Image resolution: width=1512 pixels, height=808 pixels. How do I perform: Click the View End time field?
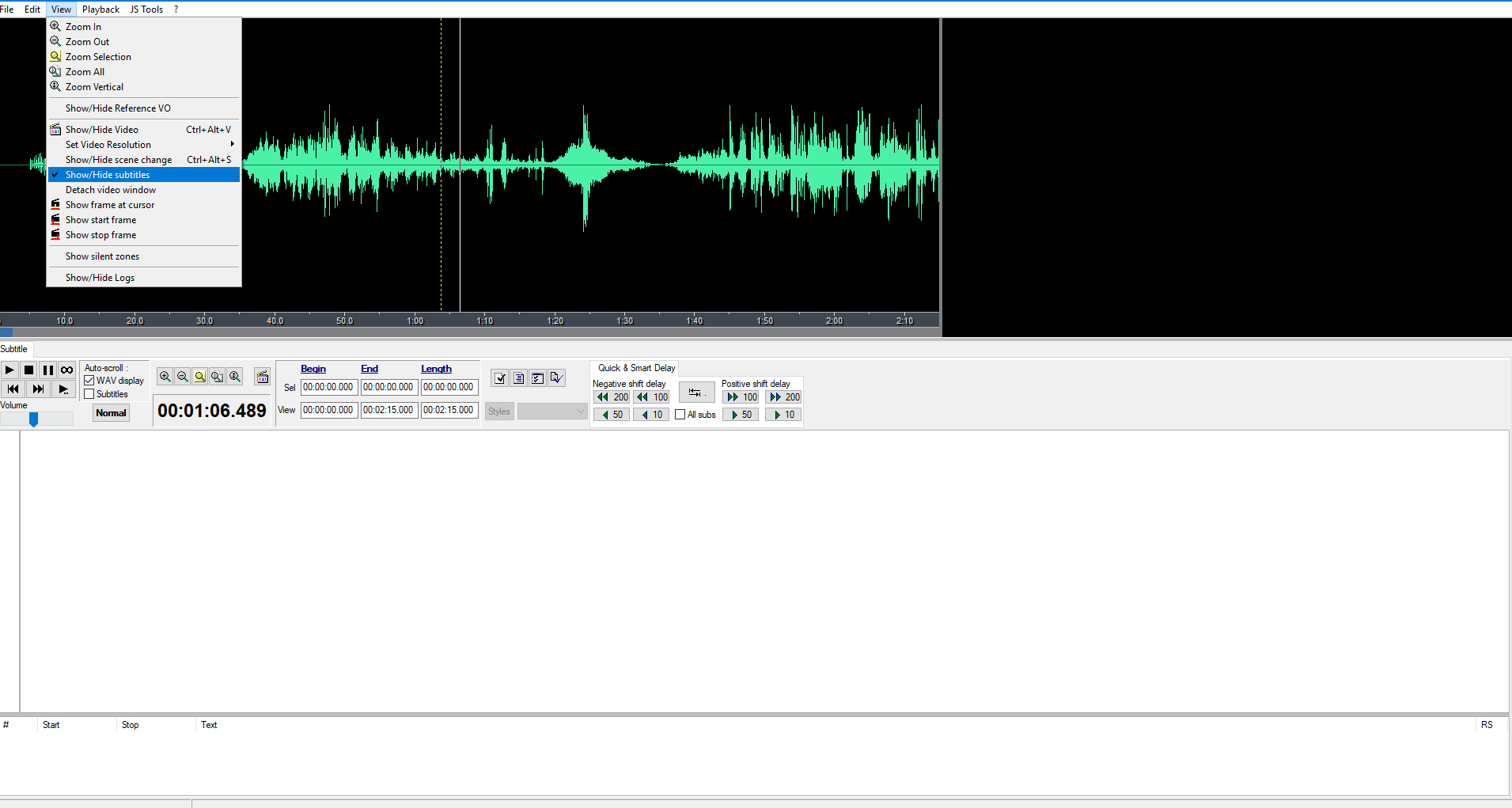(389, 410)
